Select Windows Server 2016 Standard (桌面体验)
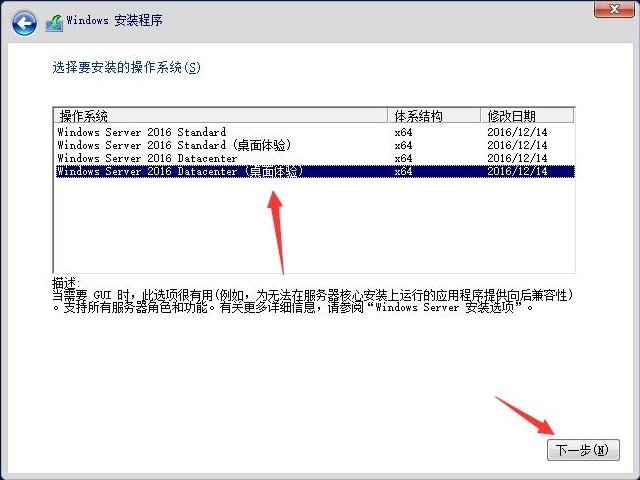The width and height of the screenshot is (640, 480). 314,145
